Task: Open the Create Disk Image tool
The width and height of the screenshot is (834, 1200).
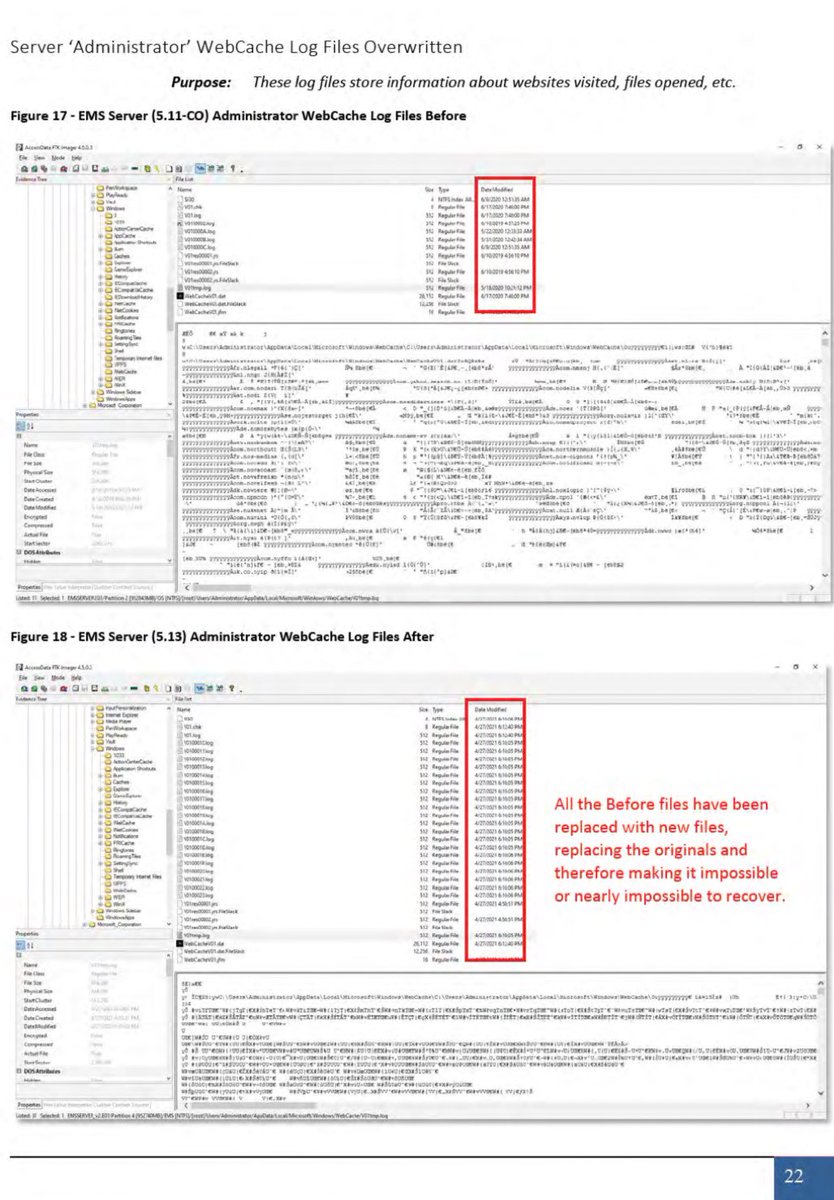Action: coord(75,168)
